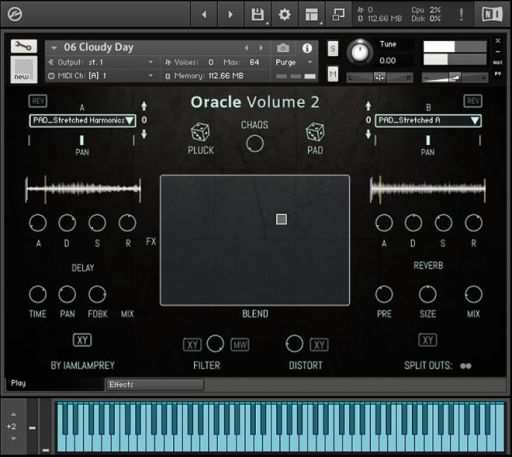Viewport: 512px width, 457px height.
Task: Click DELAY FDBK knob
Action: pos(97,294)
